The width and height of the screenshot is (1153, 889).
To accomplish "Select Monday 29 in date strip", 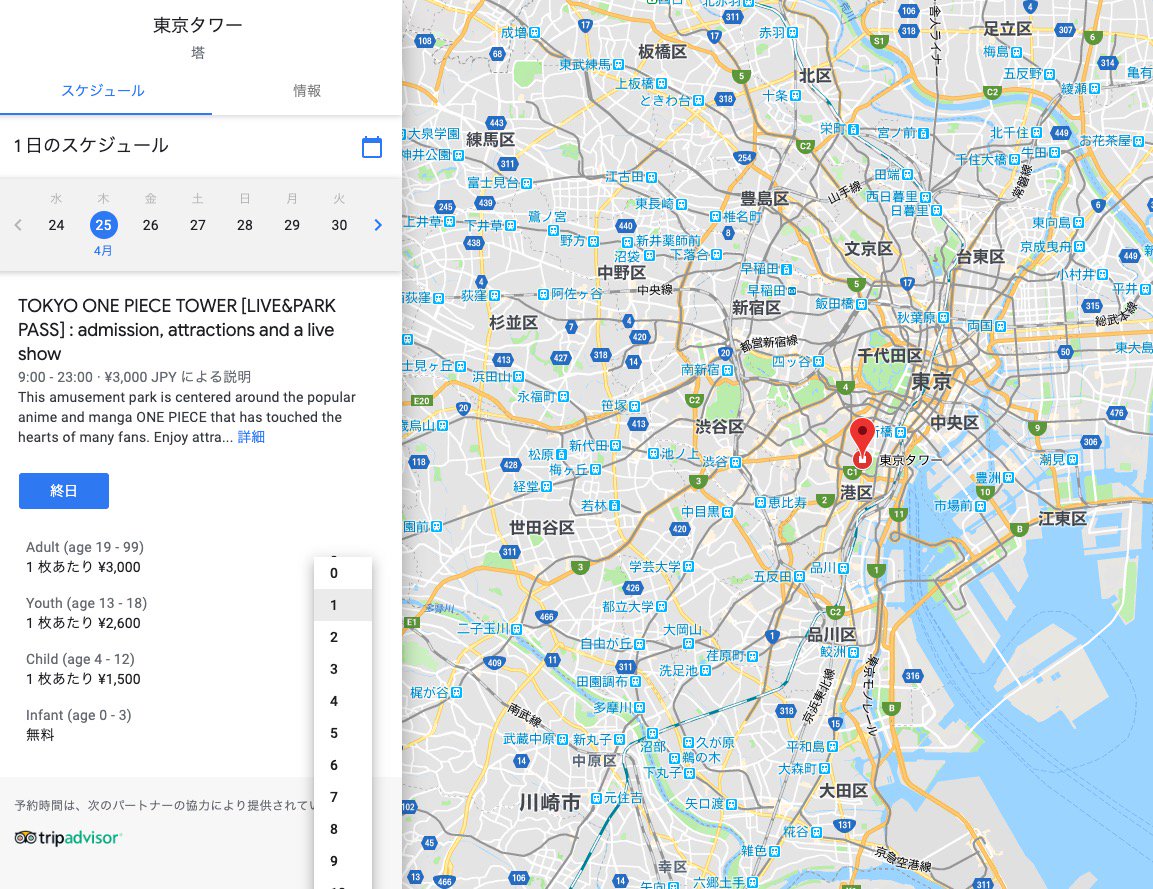I will [292, 225].
